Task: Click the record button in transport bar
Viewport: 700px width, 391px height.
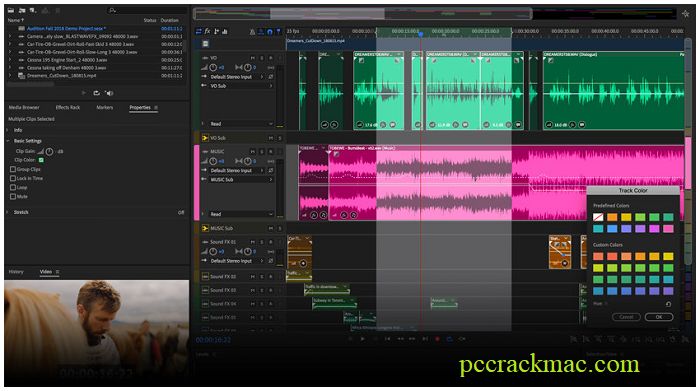Action: [438, 339]
